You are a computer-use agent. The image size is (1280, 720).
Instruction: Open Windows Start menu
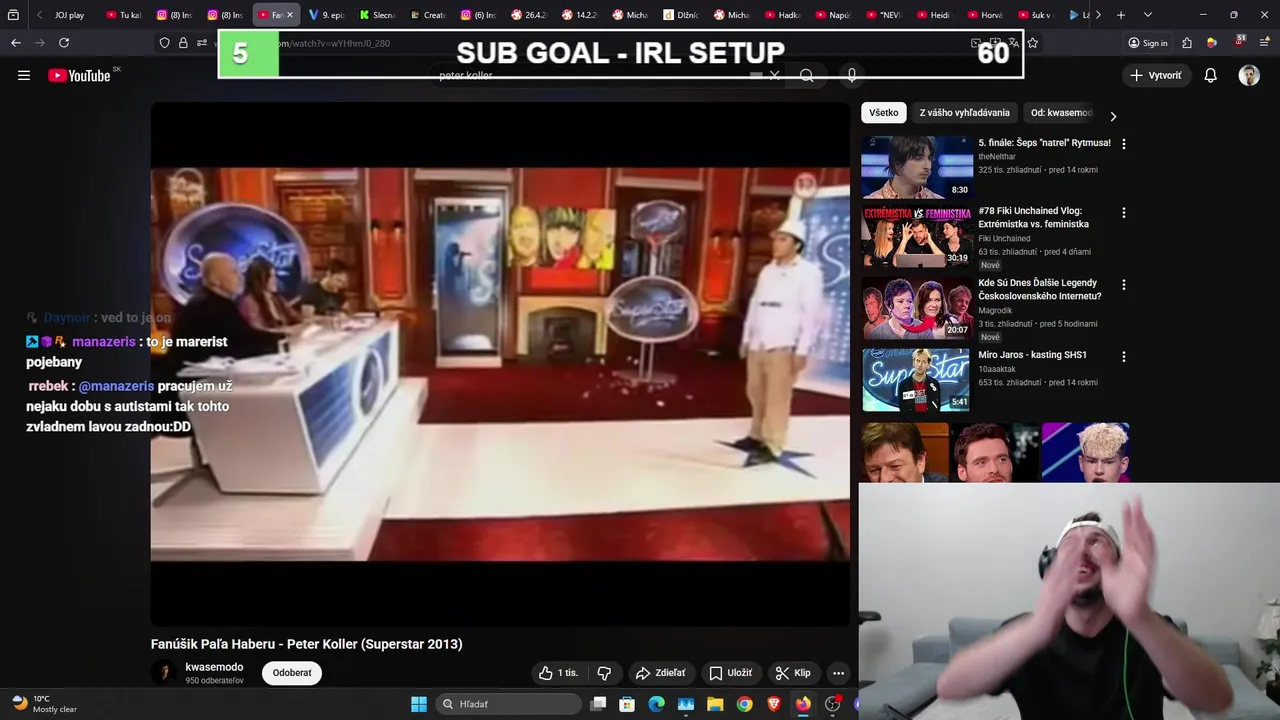(419, 704)
